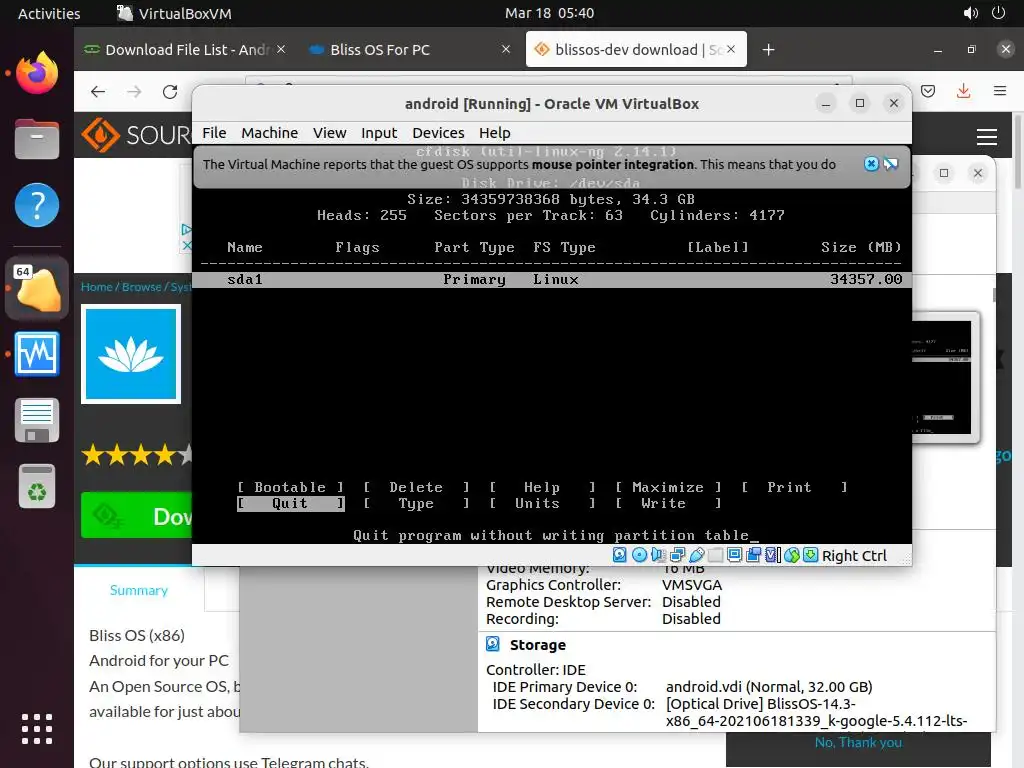
Task: Go back in Firefox
Action: [x=98, y=91]
